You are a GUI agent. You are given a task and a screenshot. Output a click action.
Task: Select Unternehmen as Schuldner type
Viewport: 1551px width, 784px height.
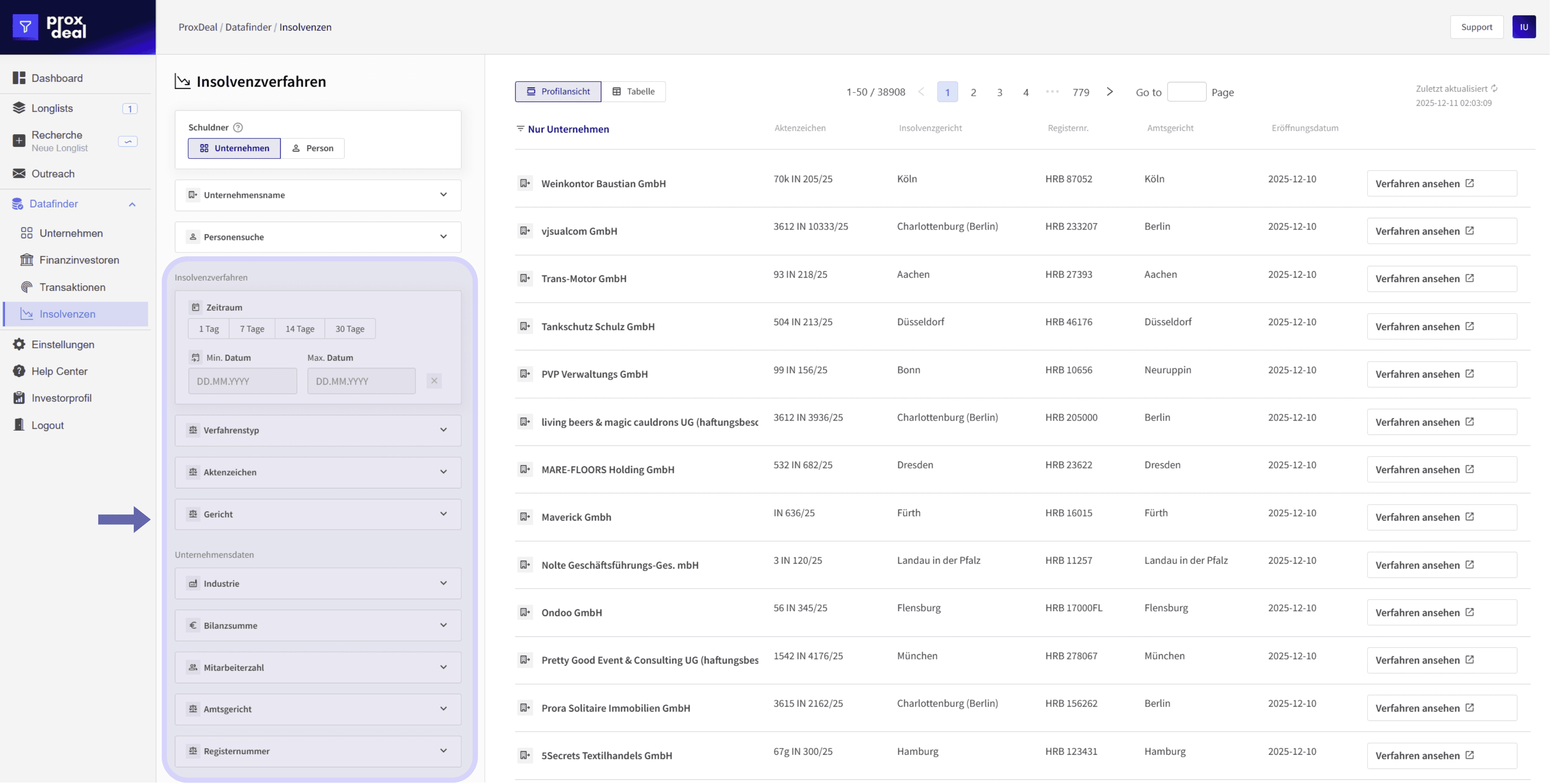pyautogui.click(x=234, y=148)
